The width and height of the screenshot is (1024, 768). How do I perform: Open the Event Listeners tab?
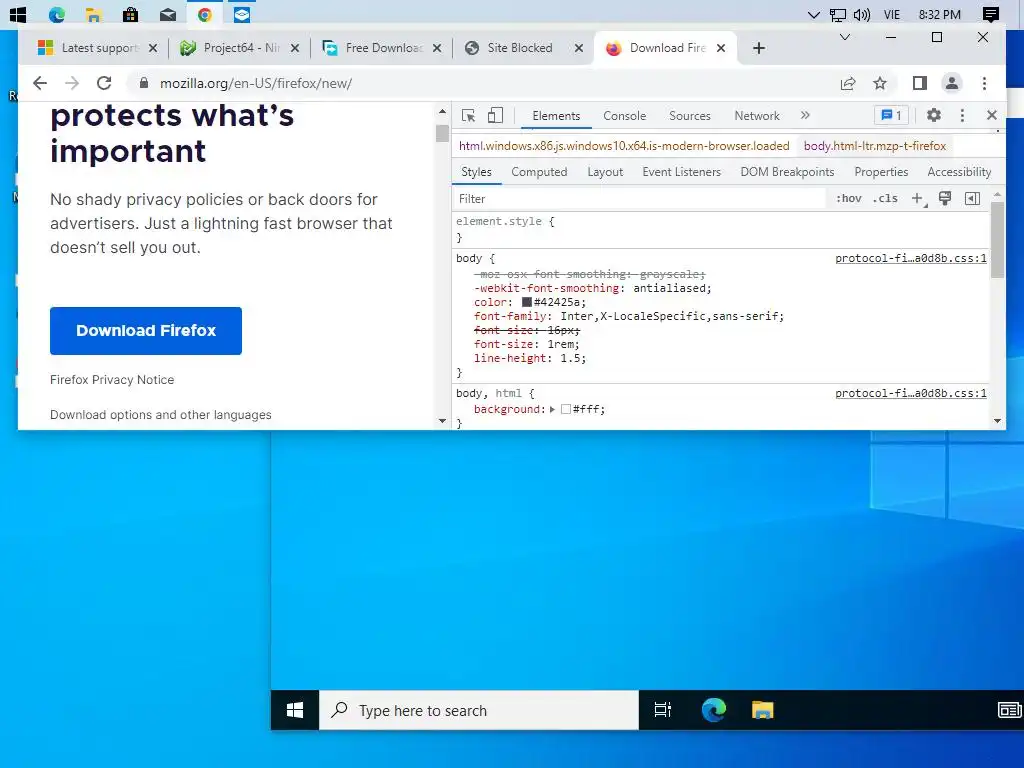[x=681, y=172]
